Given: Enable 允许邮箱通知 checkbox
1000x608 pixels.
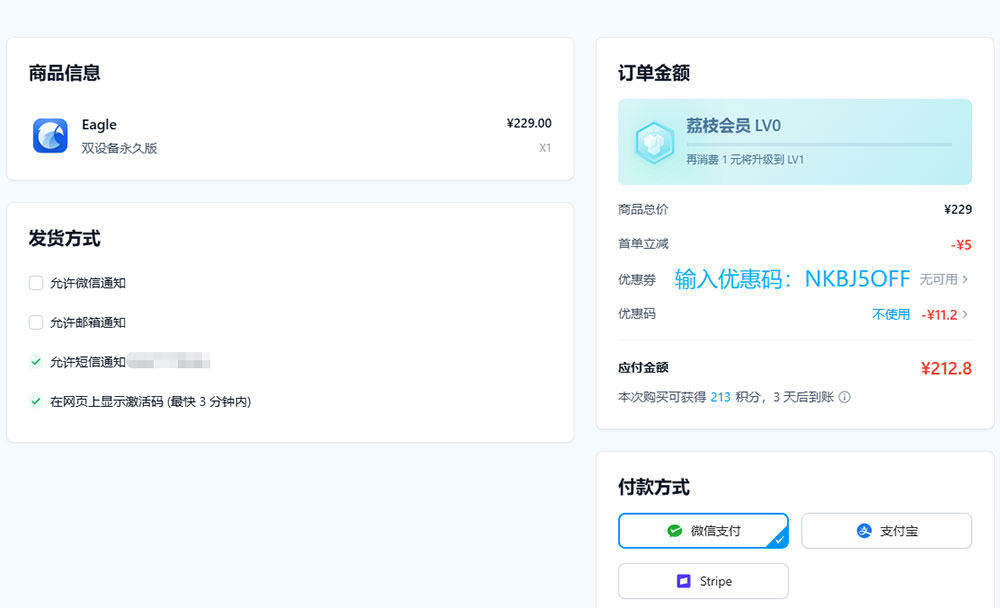Looking at the screenshot, I should coord(36,322).
